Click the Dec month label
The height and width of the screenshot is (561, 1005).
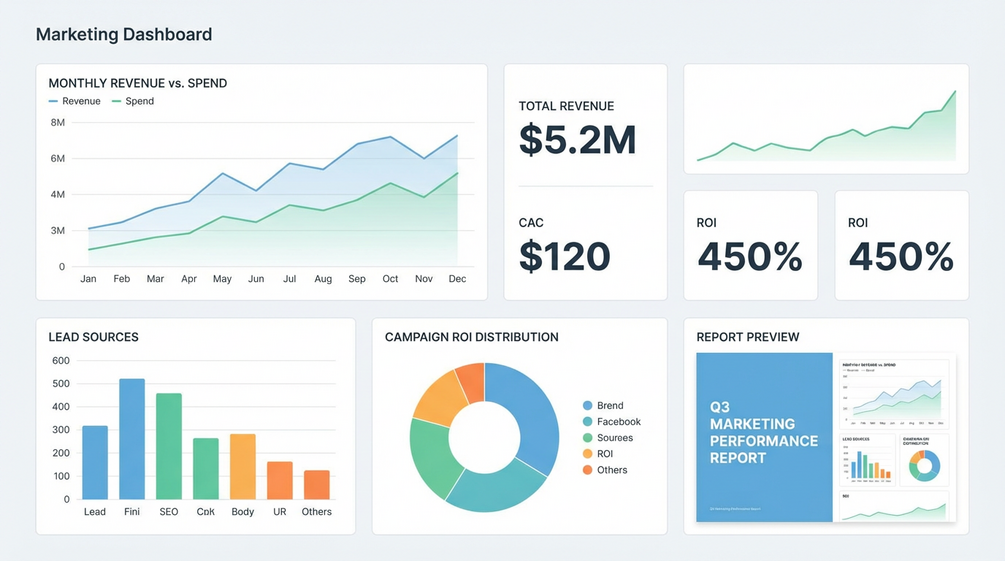click(458, 279)
